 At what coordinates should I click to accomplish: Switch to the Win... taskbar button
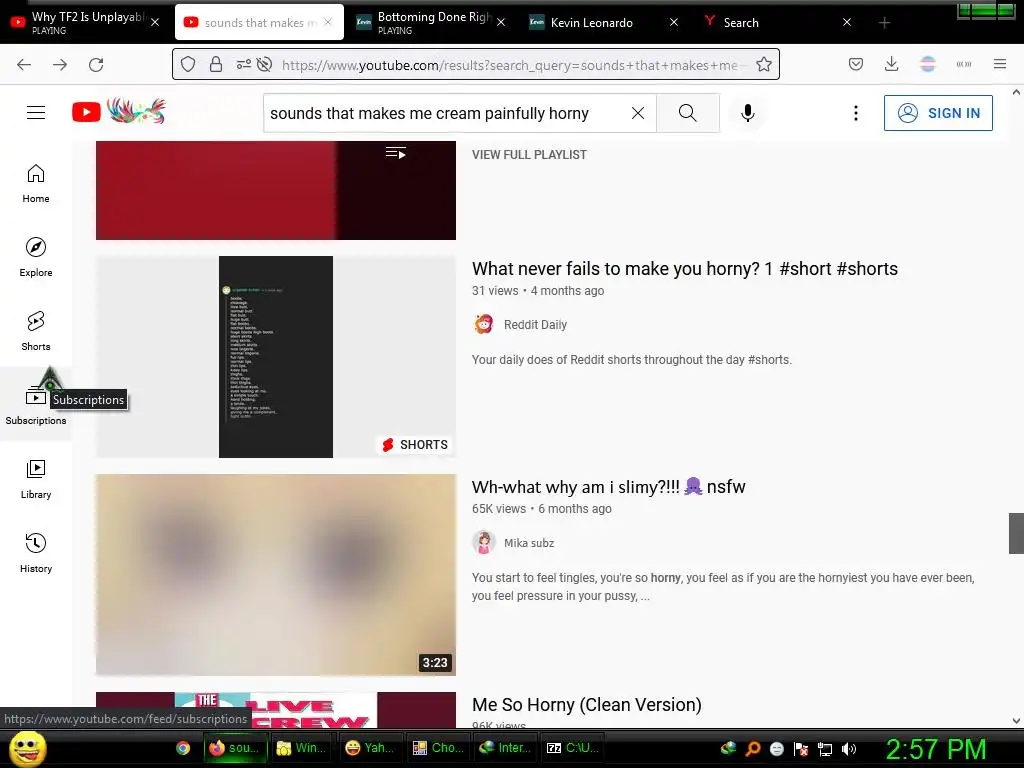coord(302,748)
